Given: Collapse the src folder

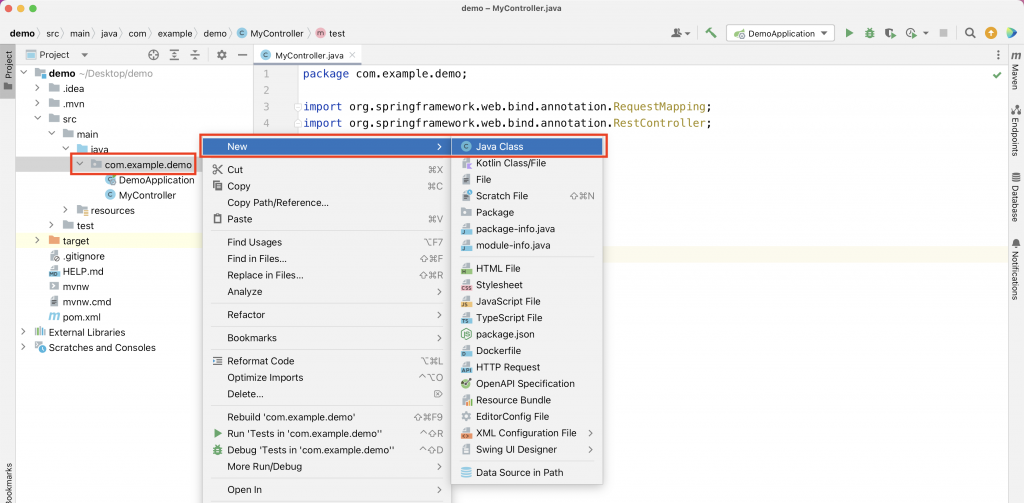Looking at the screenshot, I should tap(37, 119).
